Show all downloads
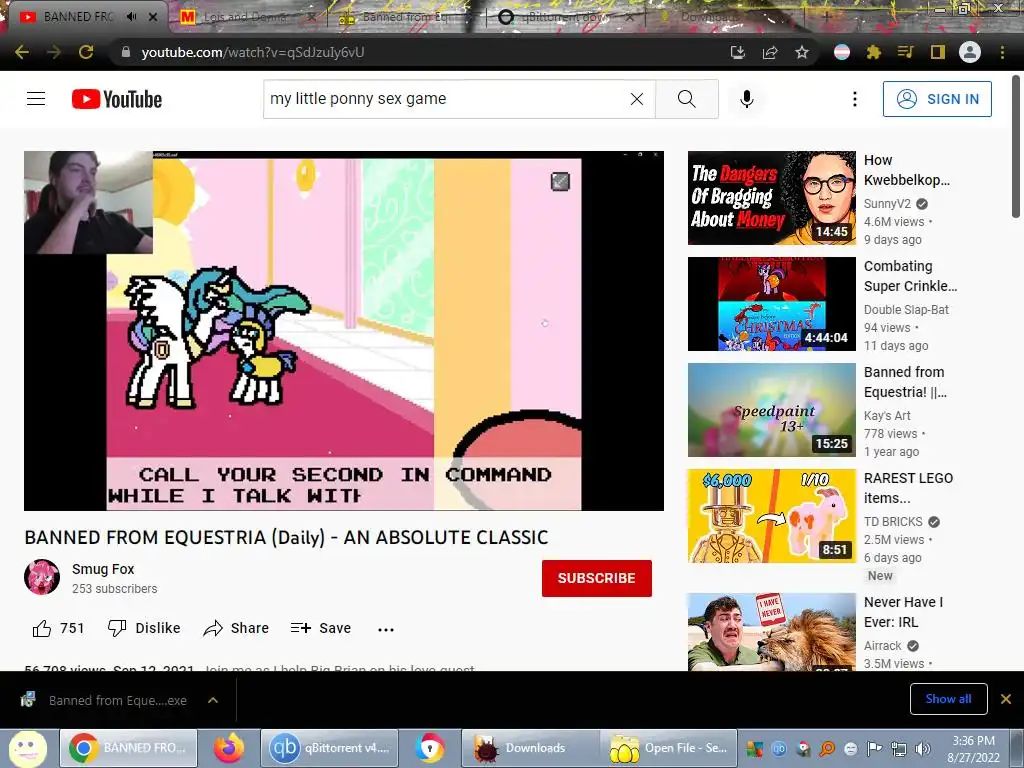Screen dimensions: 1024x768 pos(948,699)
